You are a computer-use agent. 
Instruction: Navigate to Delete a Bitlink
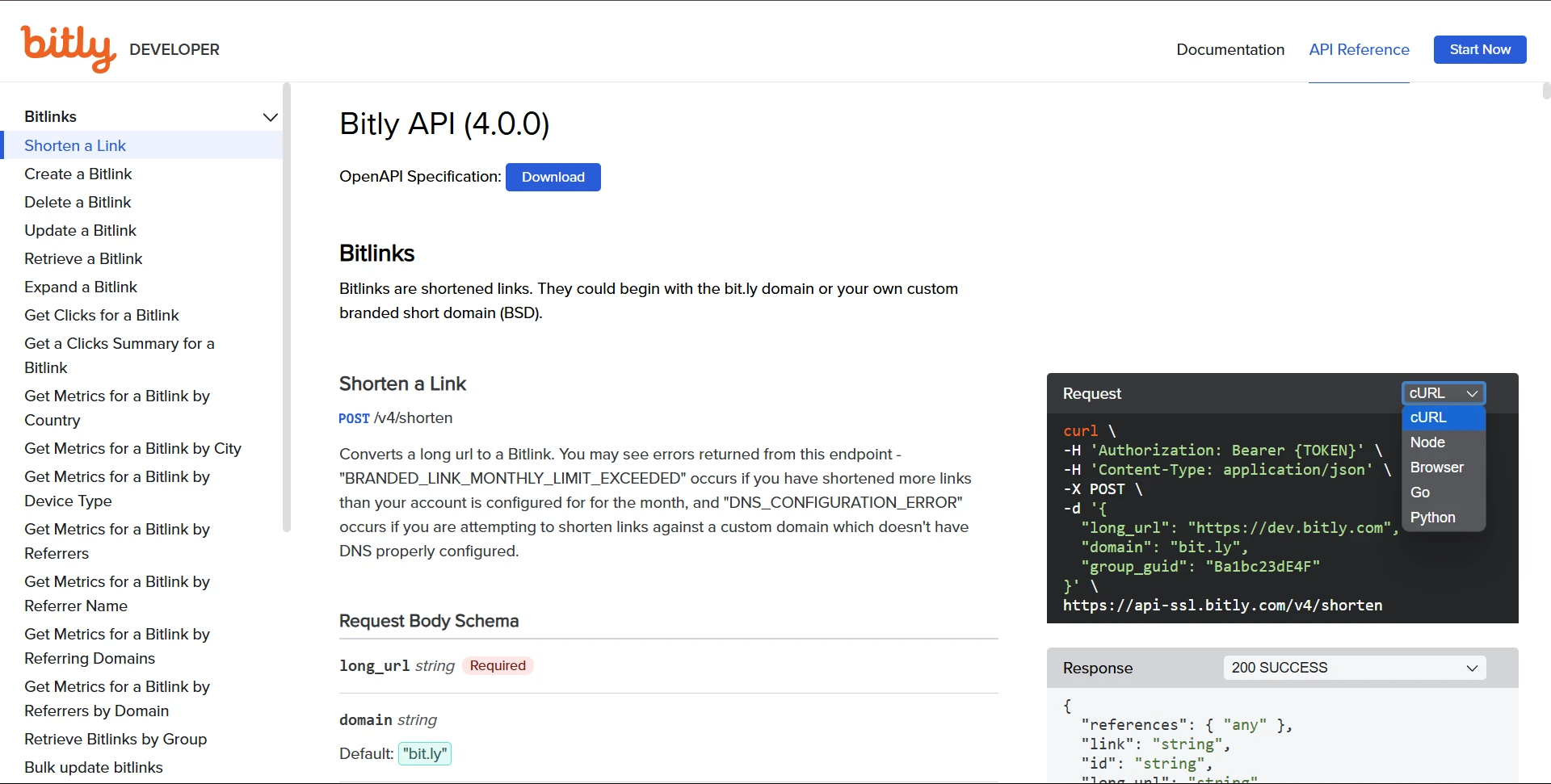pyautogui.click(x=77, y=202)
